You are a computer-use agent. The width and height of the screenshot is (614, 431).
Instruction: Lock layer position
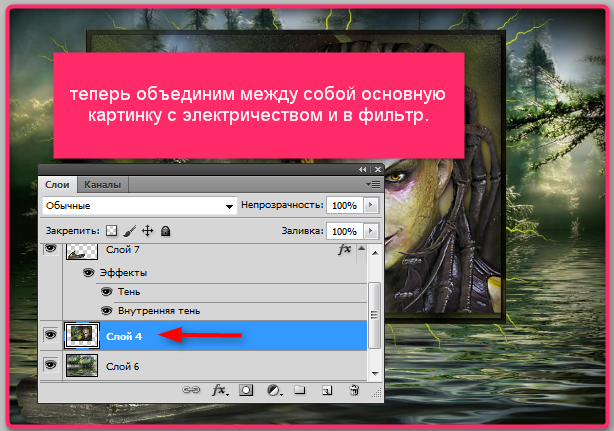click(x=147, y=231)
